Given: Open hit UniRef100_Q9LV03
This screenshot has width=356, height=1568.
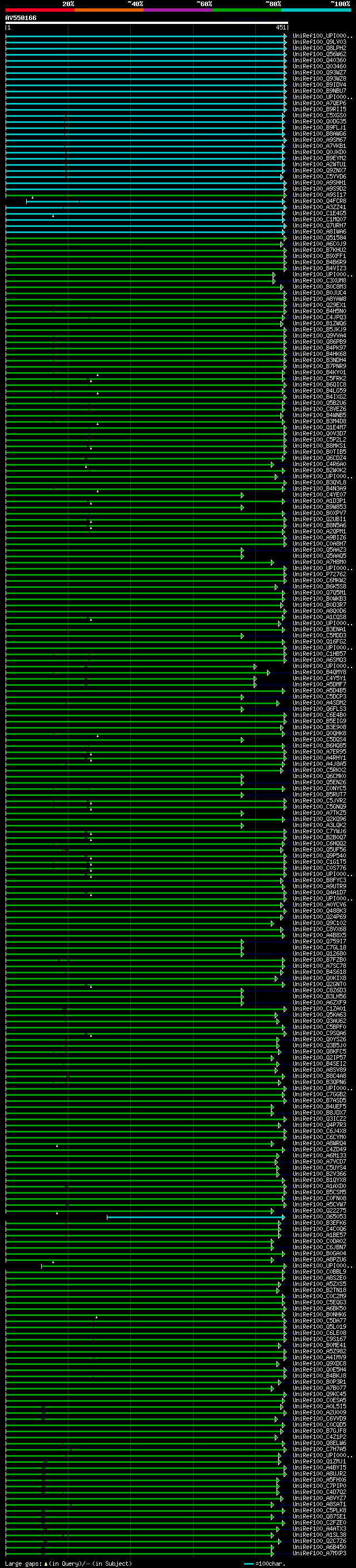Looking at the screenshot, I should pos(319,42).
